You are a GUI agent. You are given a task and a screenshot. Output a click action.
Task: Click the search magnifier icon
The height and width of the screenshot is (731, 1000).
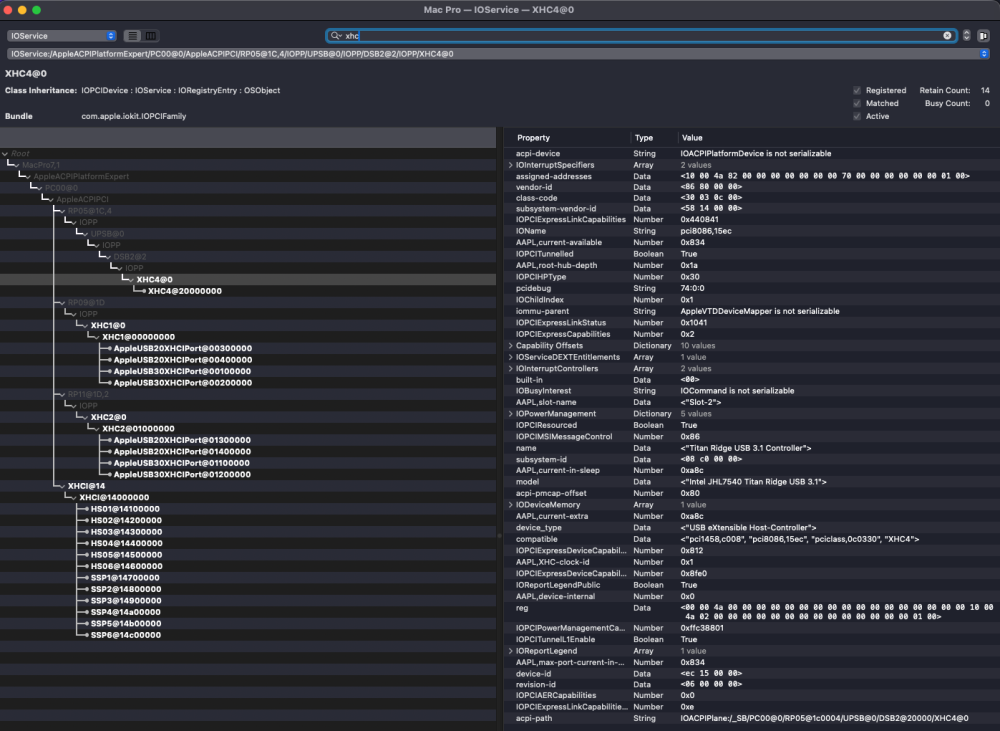[335, 36]
